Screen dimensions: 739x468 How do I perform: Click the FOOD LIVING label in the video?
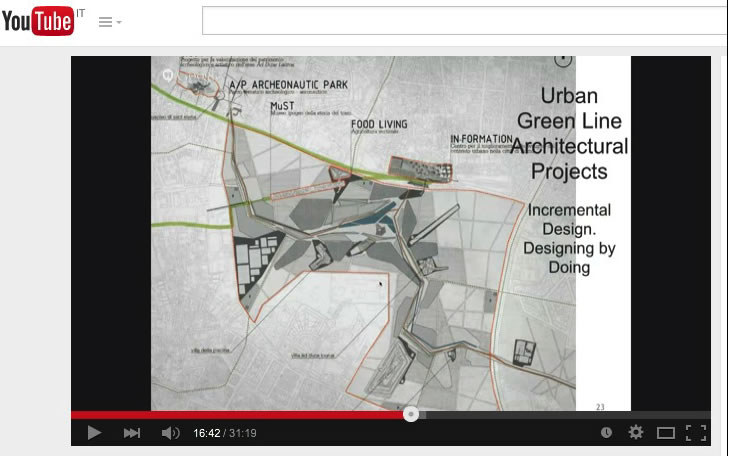pos(379,125)
